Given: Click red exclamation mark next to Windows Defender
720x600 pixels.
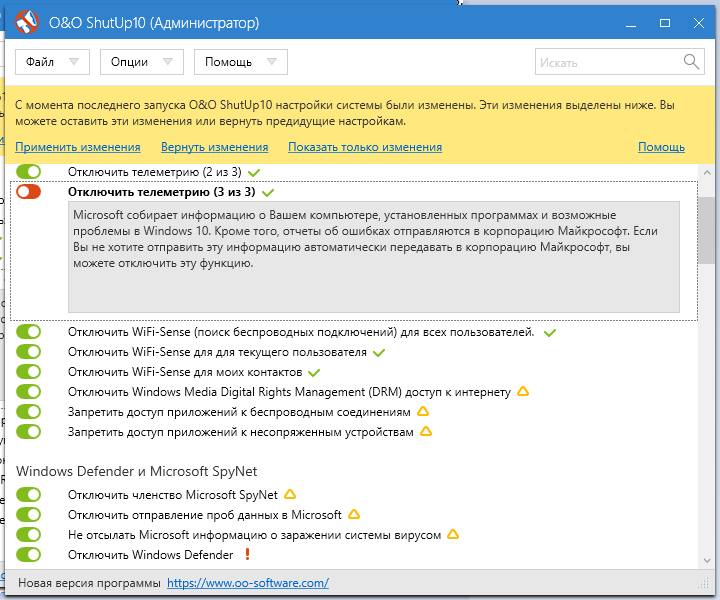Looking at the screenshot, I should [x=248, y=554].
